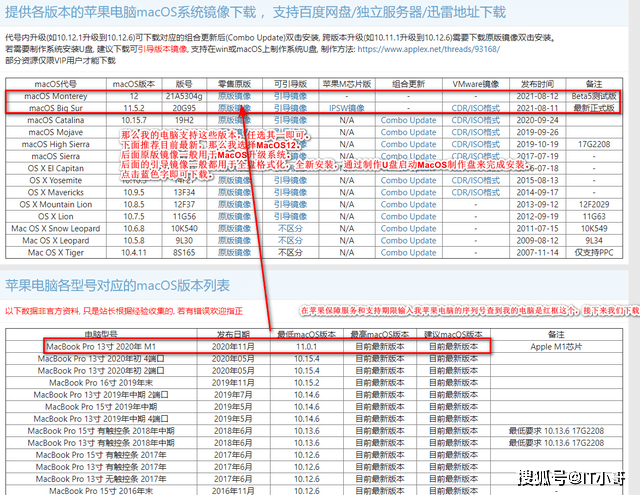The width and height of the screenshot is (640, 495).
Task: Open 引导镜像 link for OS X Yosemite
Action: (290, 180)
